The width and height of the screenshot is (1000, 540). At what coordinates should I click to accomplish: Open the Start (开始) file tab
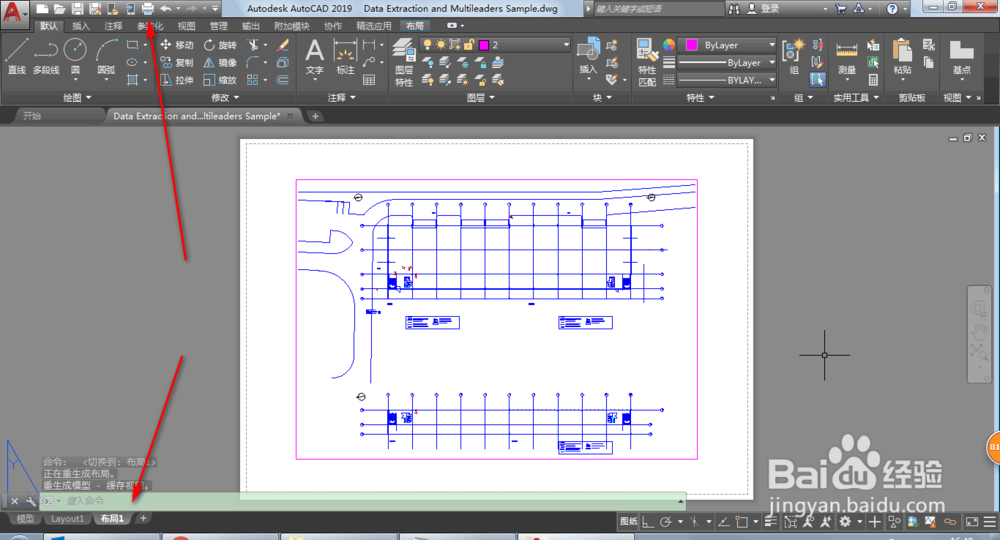tap(32, 115)
